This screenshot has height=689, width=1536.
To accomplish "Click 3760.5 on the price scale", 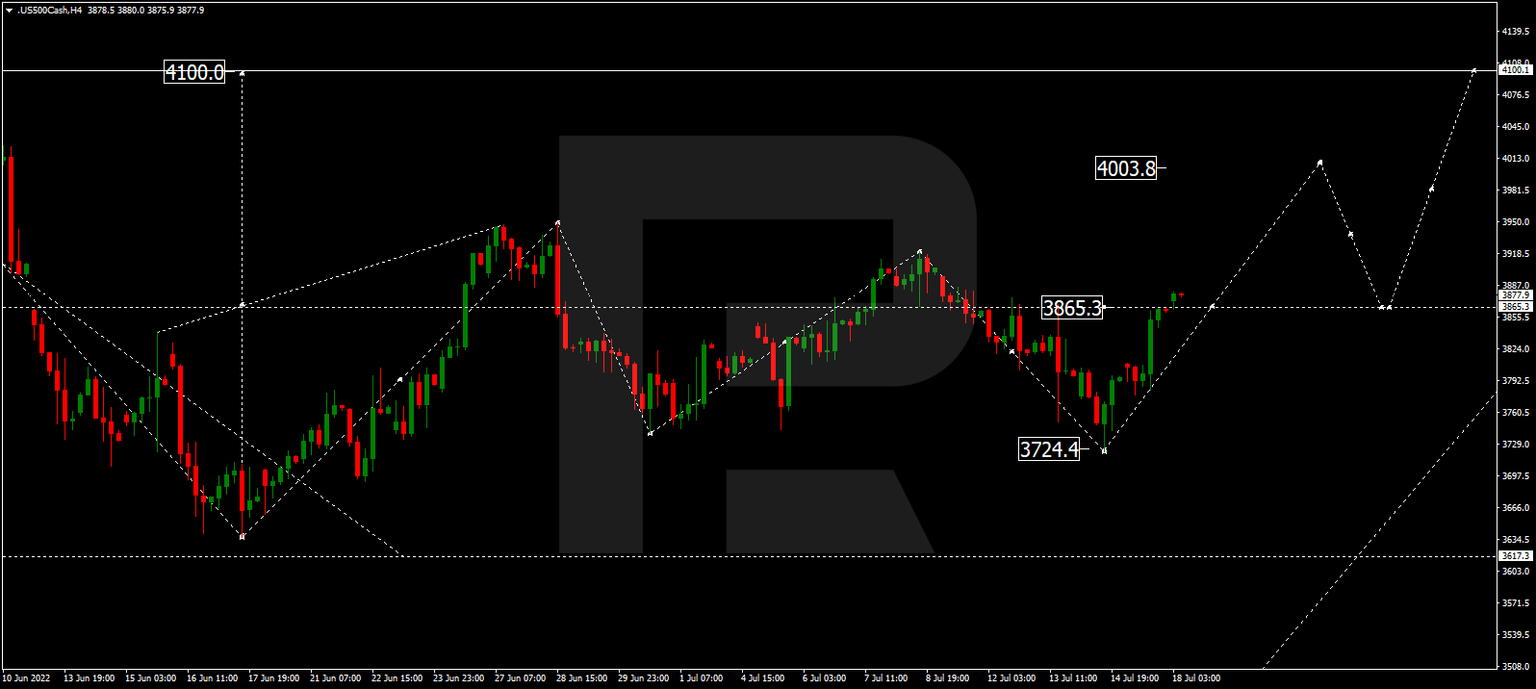I will coord(1515,412).
